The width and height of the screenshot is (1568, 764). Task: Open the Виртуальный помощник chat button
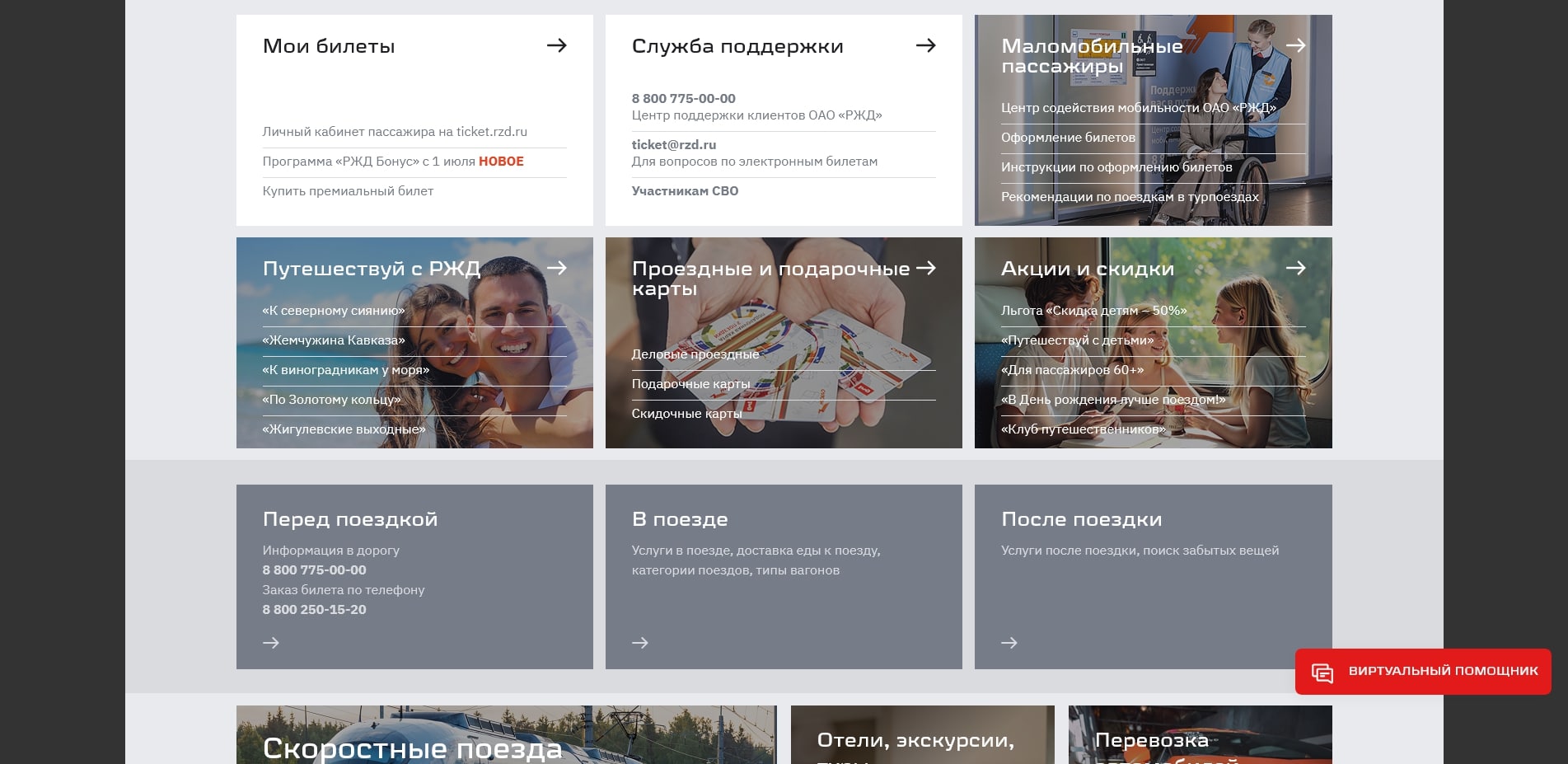click(1423, 671)
